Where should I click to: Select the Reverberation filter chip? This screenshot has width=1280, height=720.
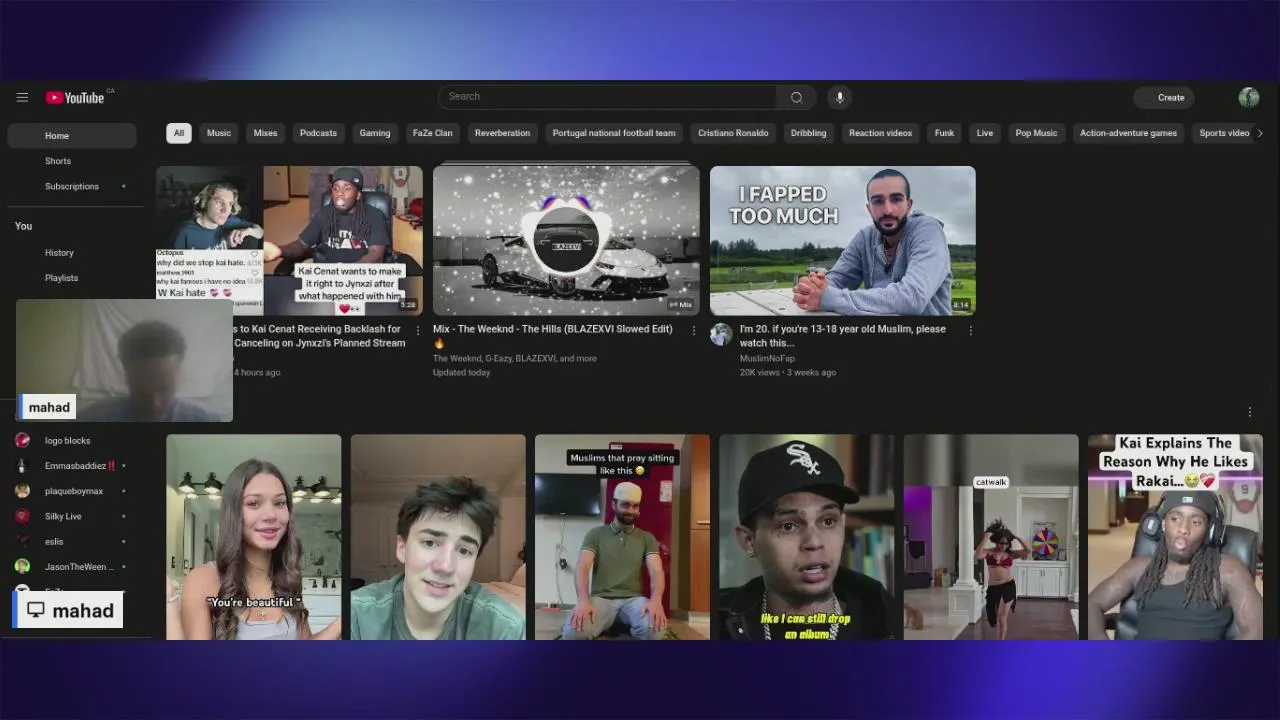(x=502, y=133)
